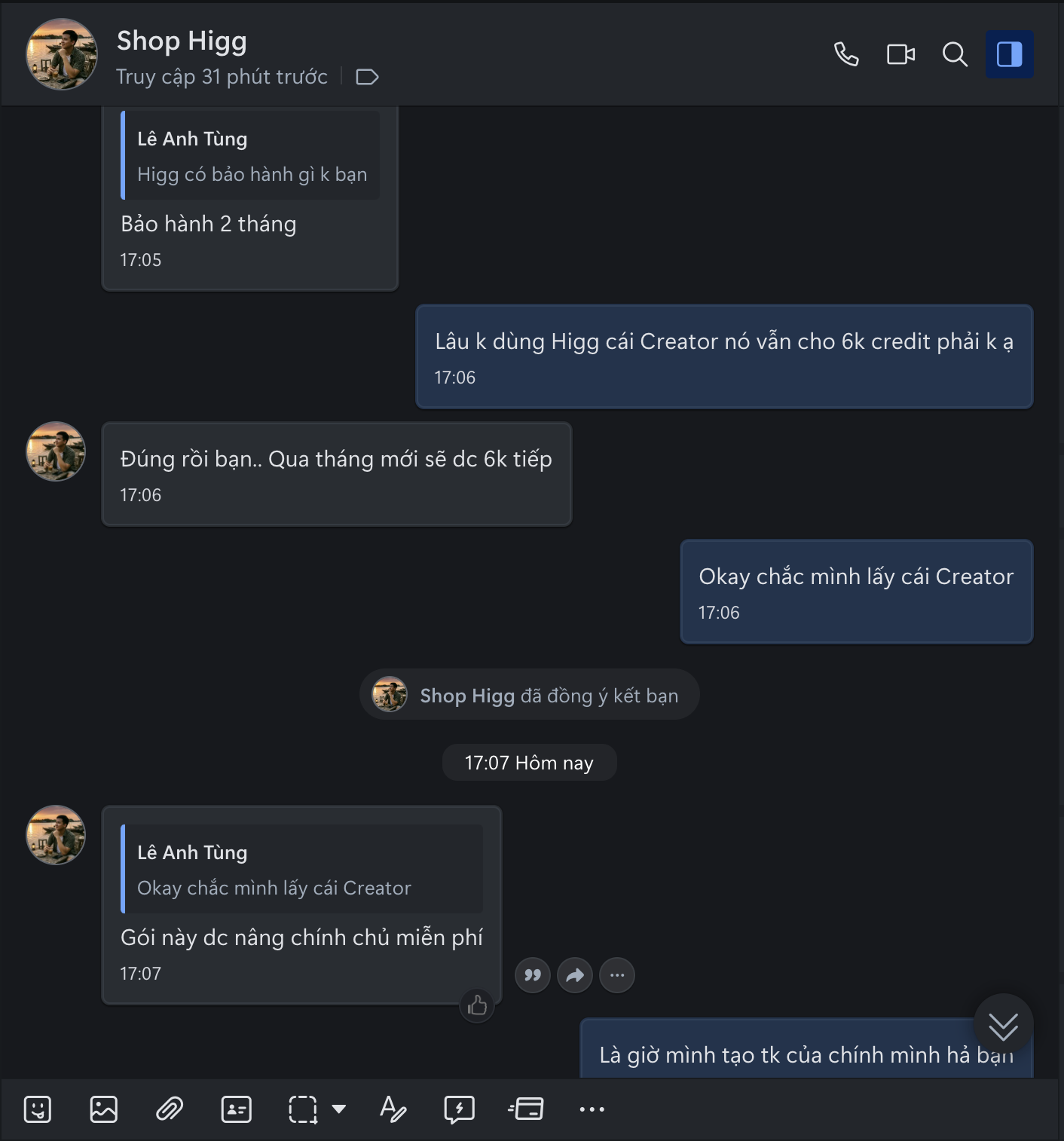Click the card icon in the bottom toolbar

526,1109
